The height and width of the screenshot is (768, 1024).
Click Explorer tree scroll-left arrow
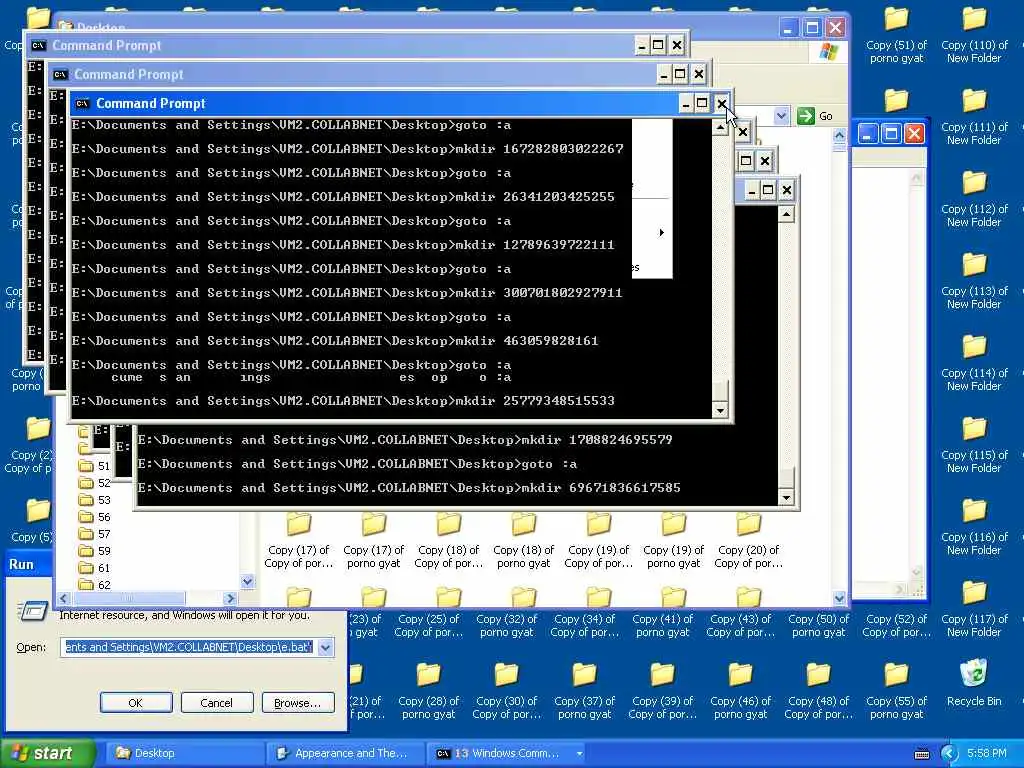63,598
